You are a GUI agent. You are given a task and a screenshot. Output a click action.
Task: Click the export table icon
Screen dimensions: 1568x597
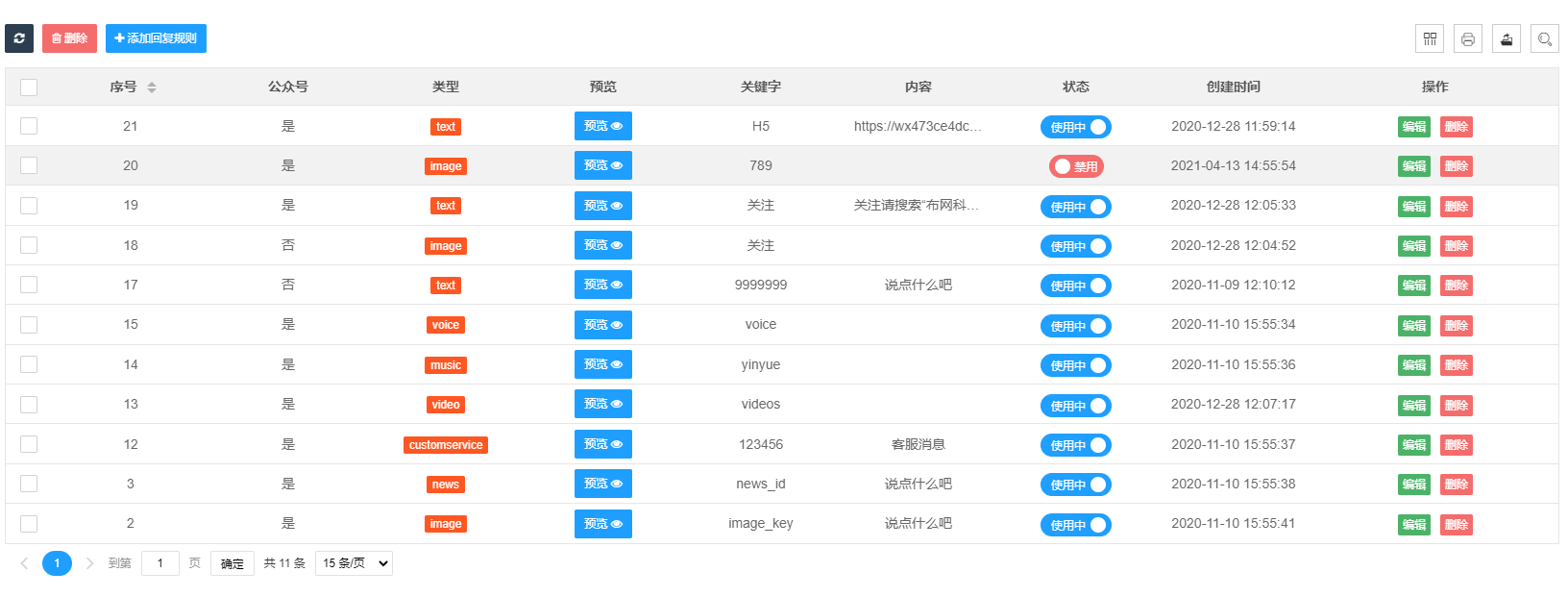[x=1507, y=38]
